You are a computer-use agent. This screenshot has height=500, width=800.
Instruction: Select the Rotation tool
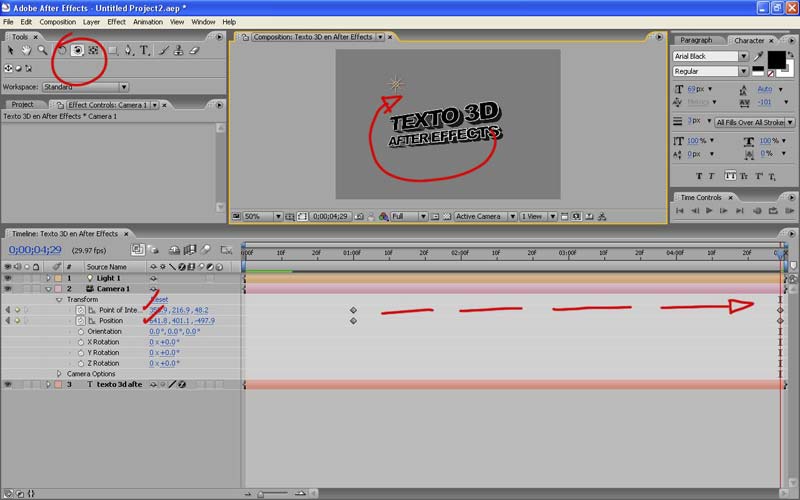(62, 50)
